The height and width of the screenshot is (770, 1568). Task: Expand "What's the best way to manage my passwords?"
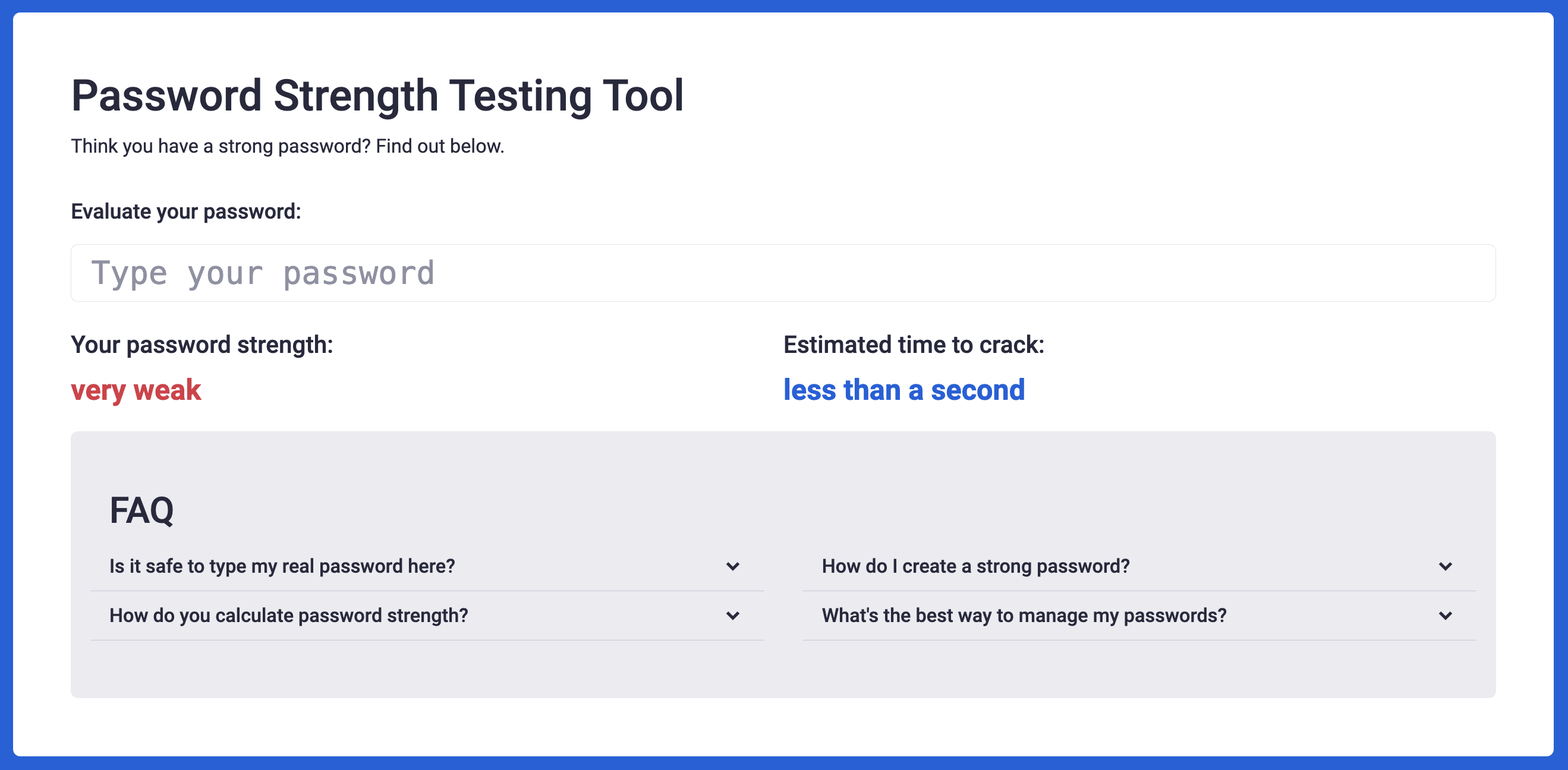click(1025, 615)
